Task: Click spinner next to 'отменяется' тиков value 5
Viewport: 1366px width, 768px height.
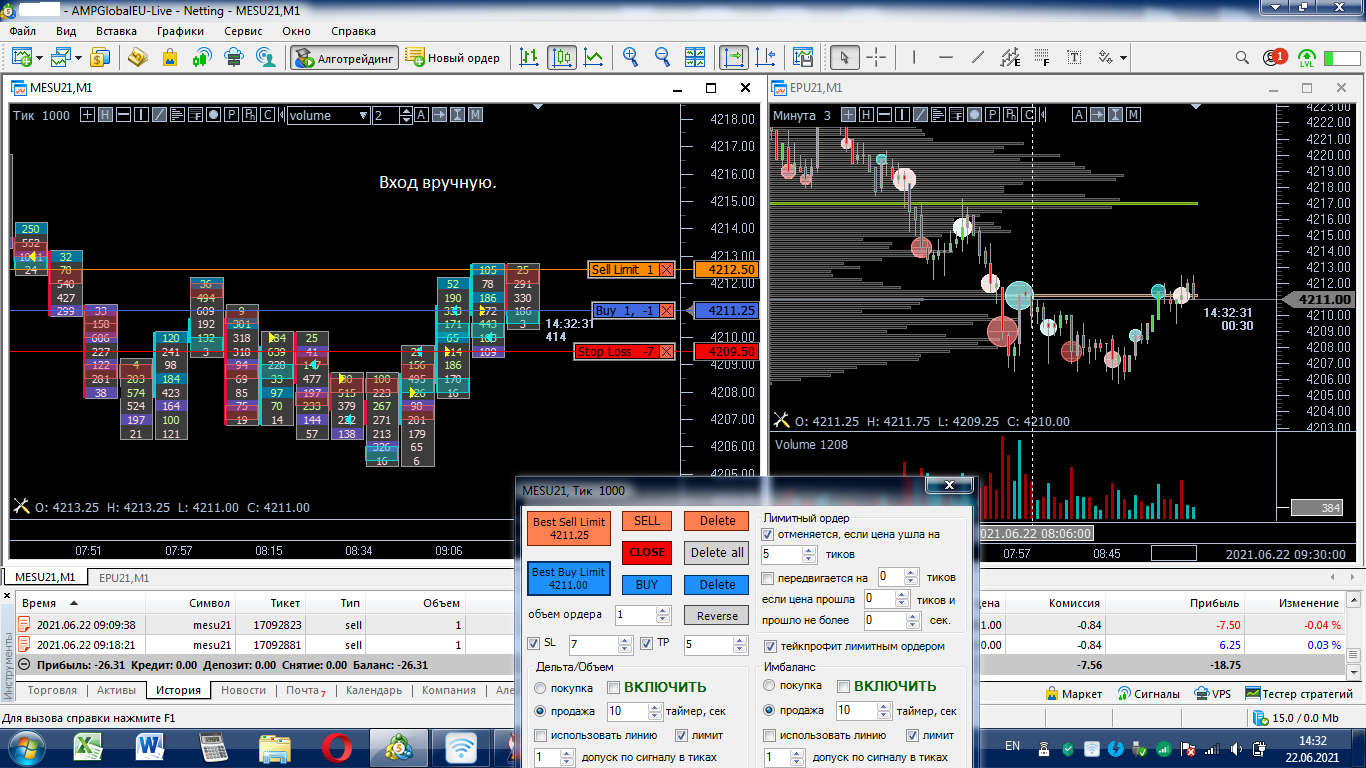Action: 809,554
